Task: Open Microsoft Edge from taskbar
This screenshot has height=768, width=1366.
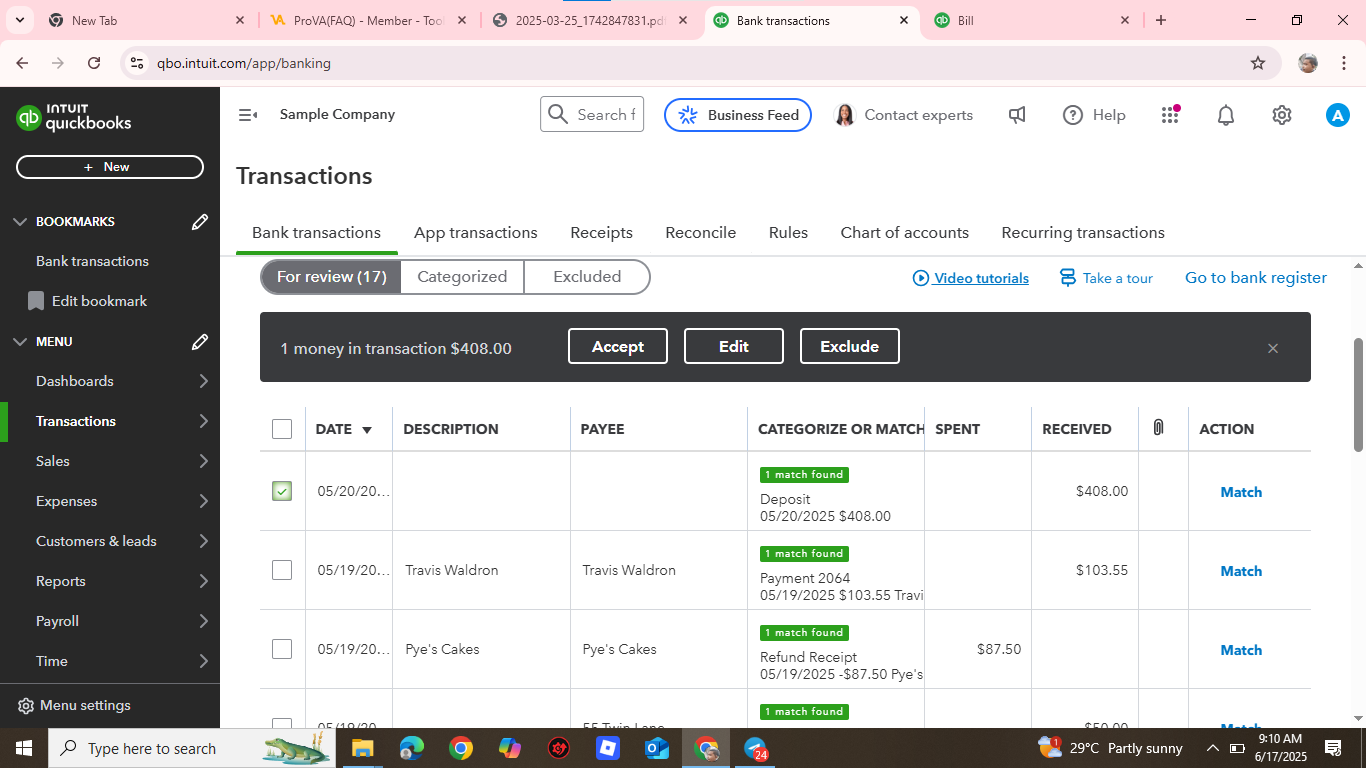Action: [411, 748]
